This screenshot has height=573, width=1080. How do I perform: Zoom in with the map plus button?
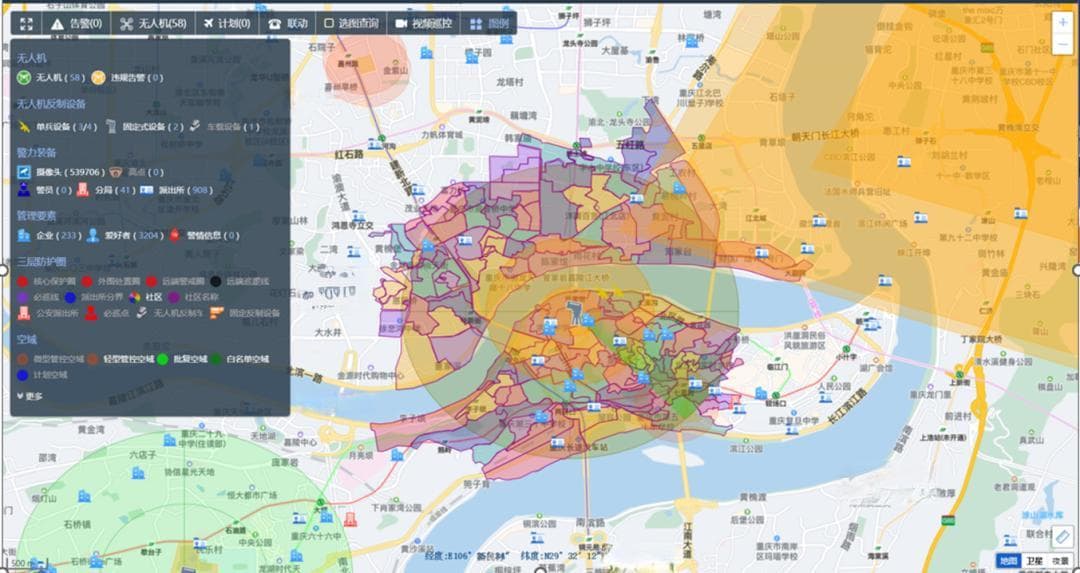pyautogui.click(x=1063, y=23)
